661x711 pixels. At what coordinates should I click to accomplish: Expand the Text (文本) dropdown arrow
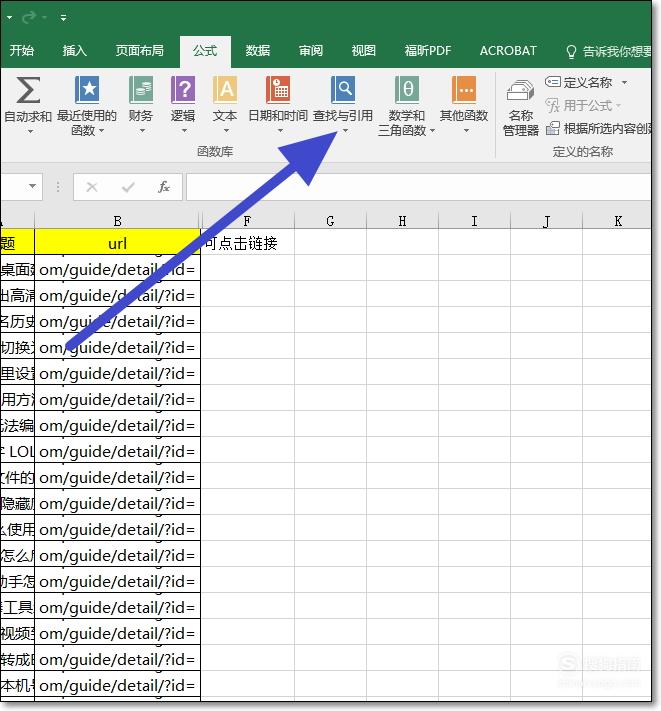tap(226, 131)
